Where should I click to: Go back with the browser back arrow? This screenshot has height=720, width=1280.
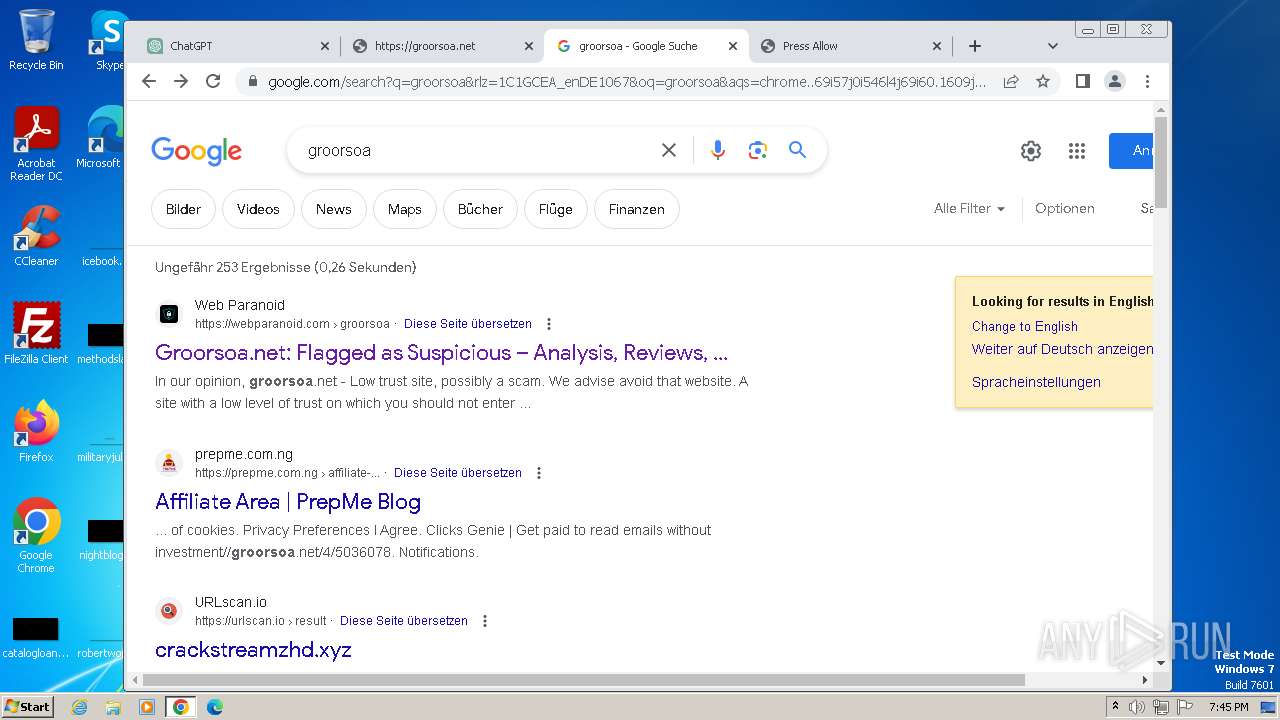149,81
